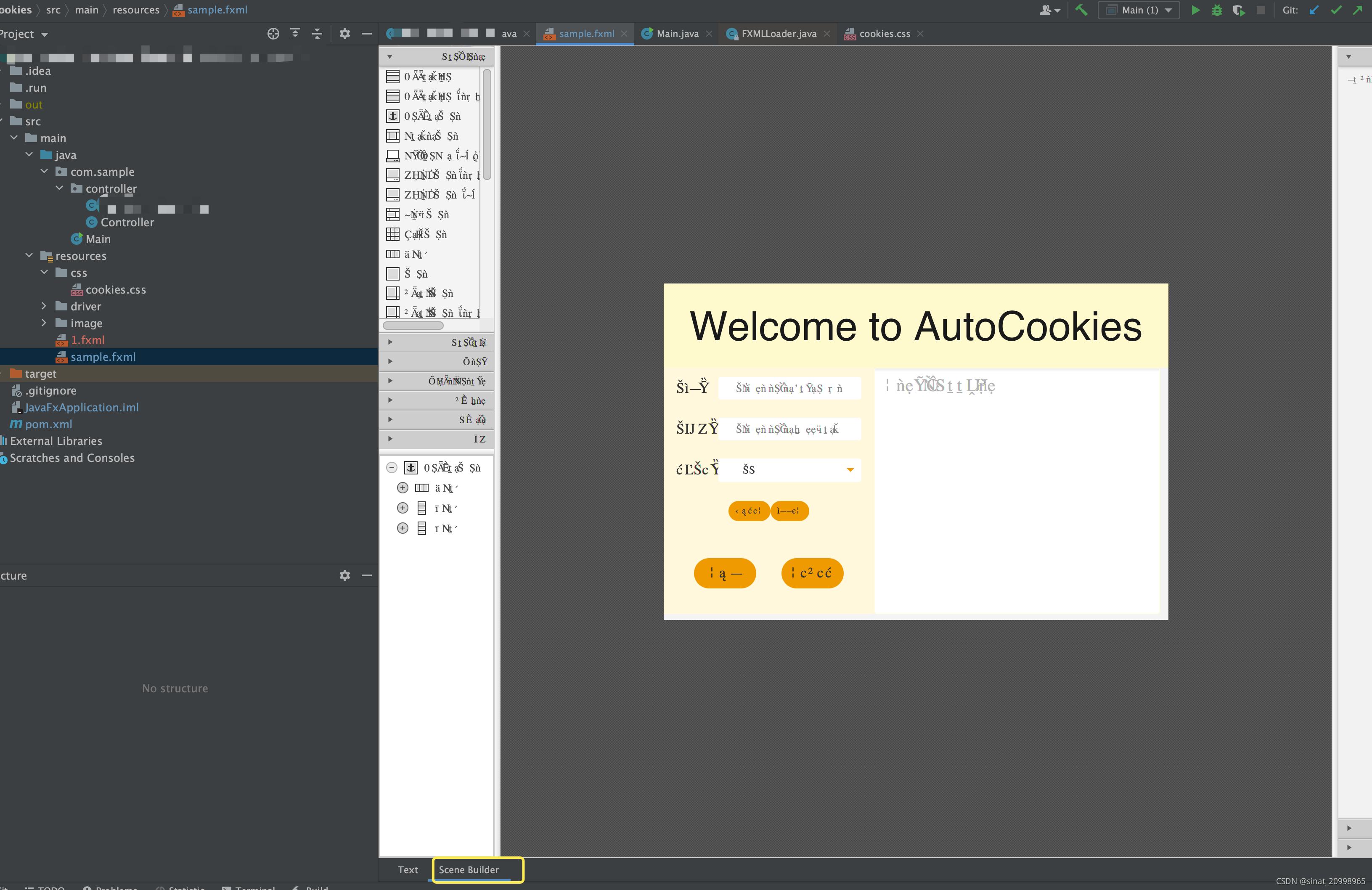
Task: Click the library list horizontal scrollbar
Action: coord(413,326)
